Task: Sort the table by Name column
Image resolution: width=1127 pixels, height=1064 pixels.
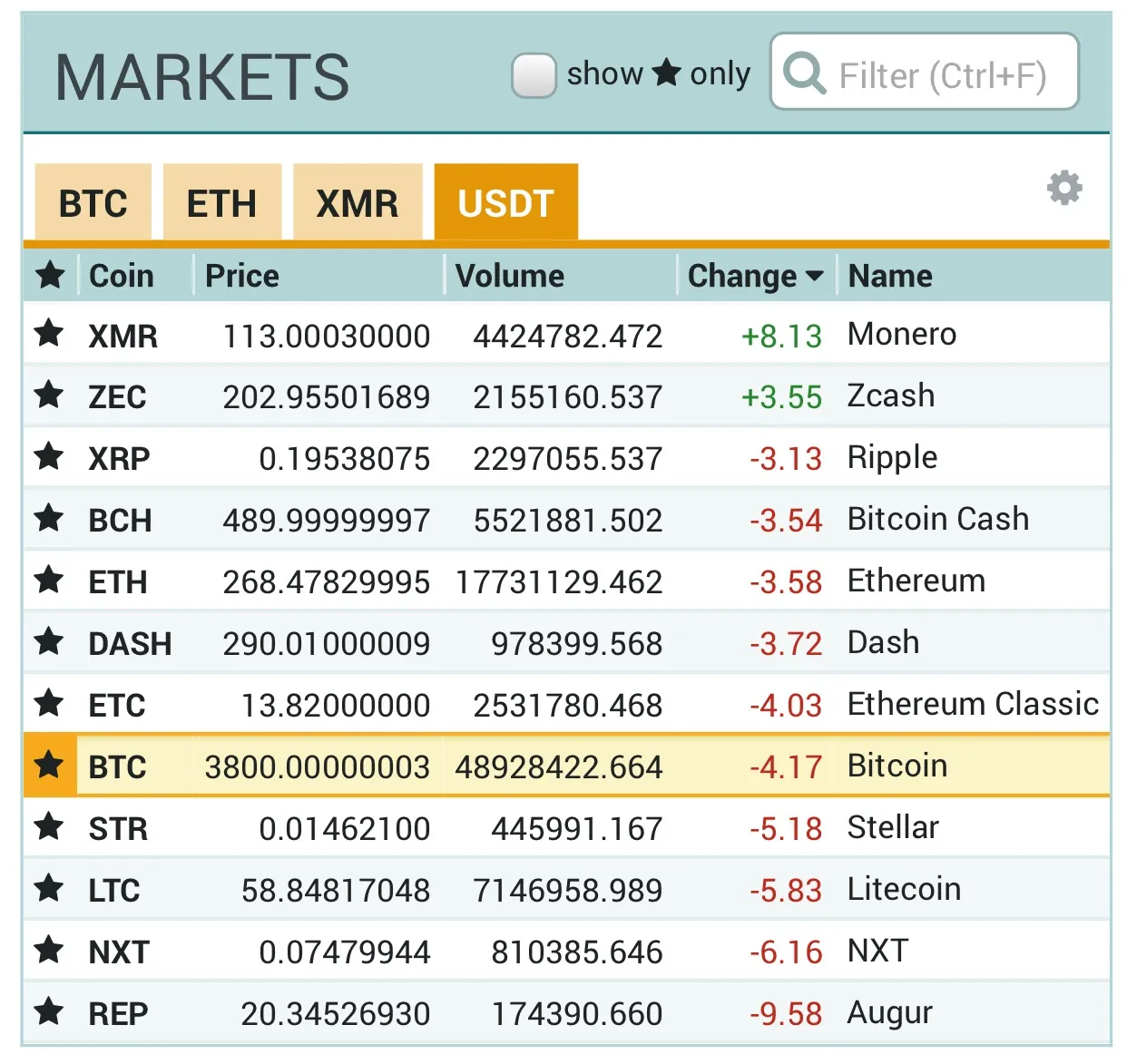Action: tap(890, 276)
